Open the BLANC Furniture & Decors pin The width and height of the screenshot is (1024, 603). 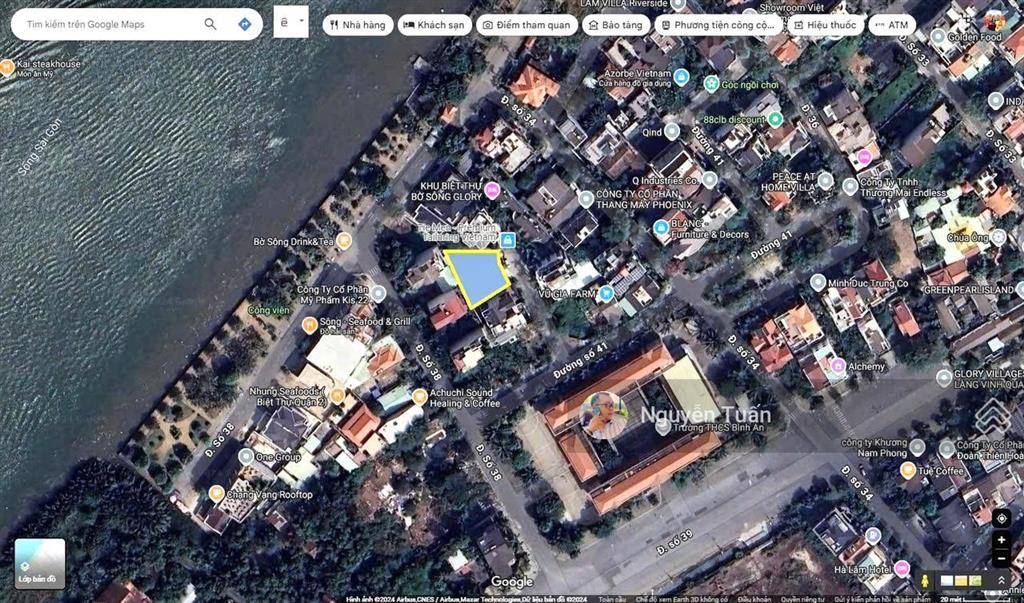661,228
